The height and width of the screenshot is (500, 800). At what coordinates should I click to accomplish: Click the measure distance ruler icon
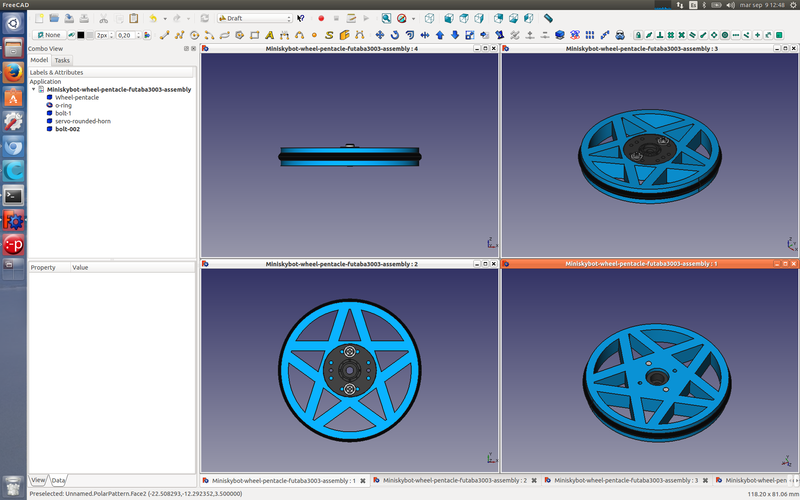click(x=548, y=18)
